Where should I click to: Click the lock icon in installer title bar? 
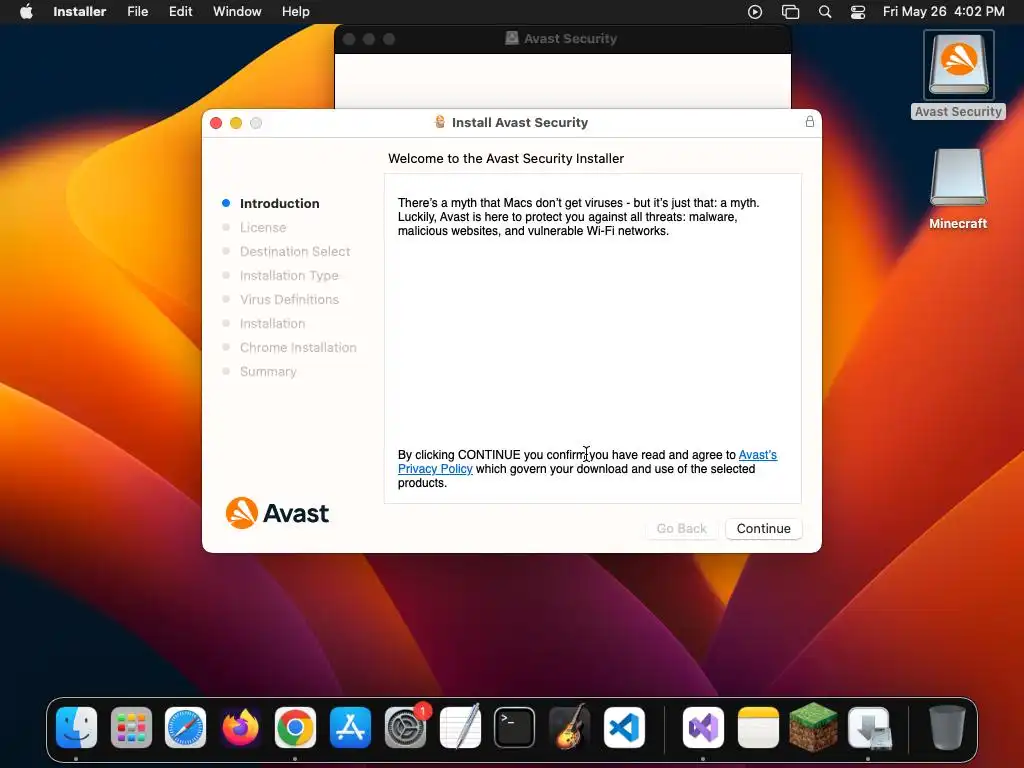click(x=810, y=121)
